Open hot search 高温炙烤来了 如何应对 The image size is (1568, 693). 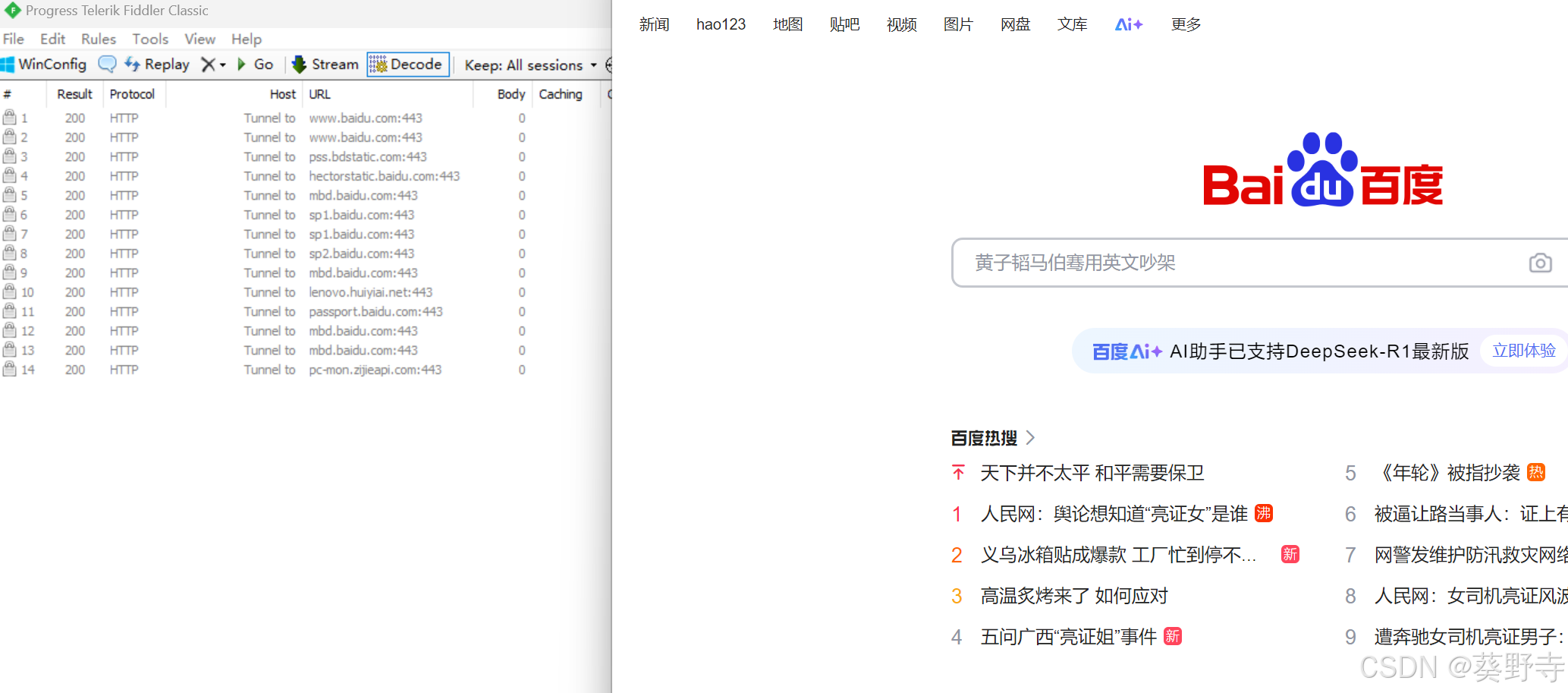pos(1074,596)
